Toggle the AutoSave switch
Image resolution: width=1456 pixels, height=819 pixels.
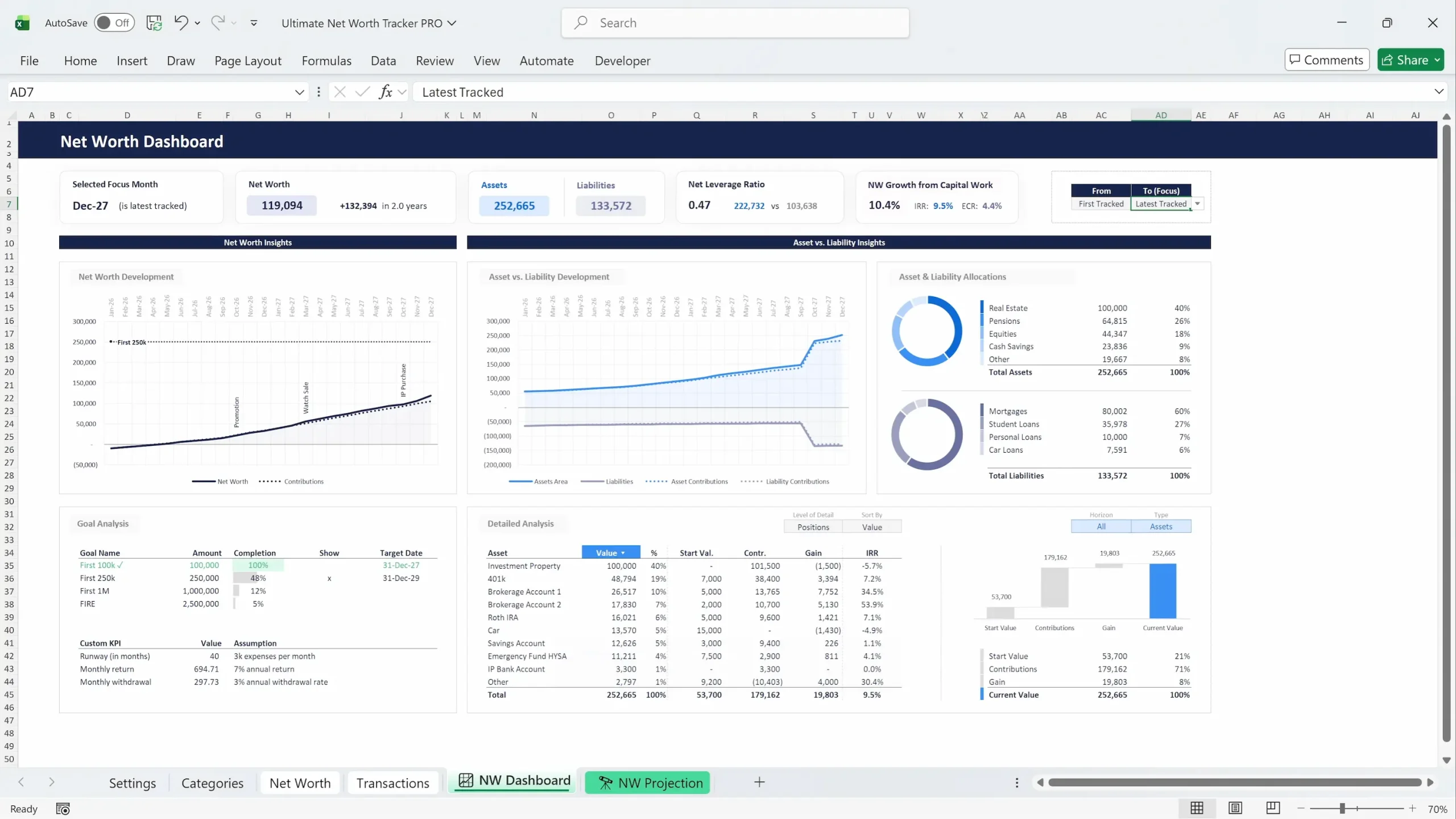pos(113,23)
